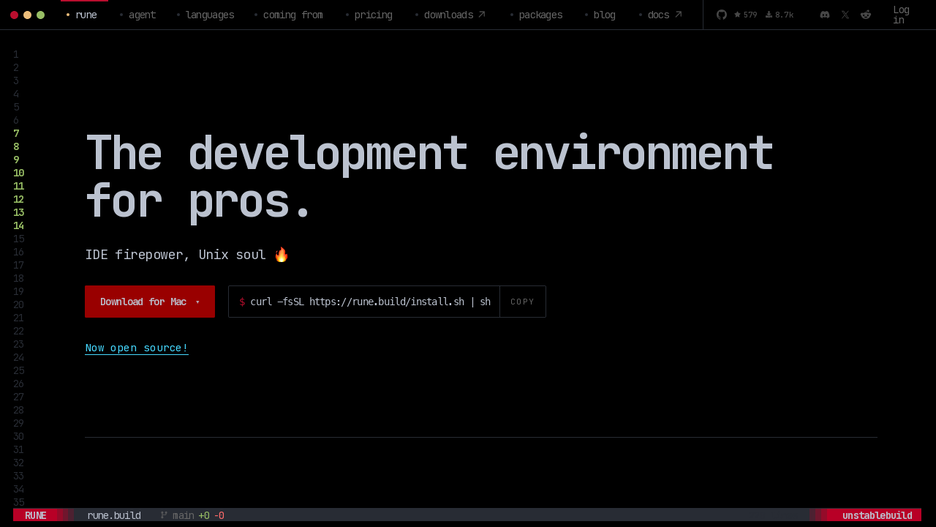Click the curl install command text
This screenshot has width=936, height=527.
pyautogui.click(x=370, y=302)
